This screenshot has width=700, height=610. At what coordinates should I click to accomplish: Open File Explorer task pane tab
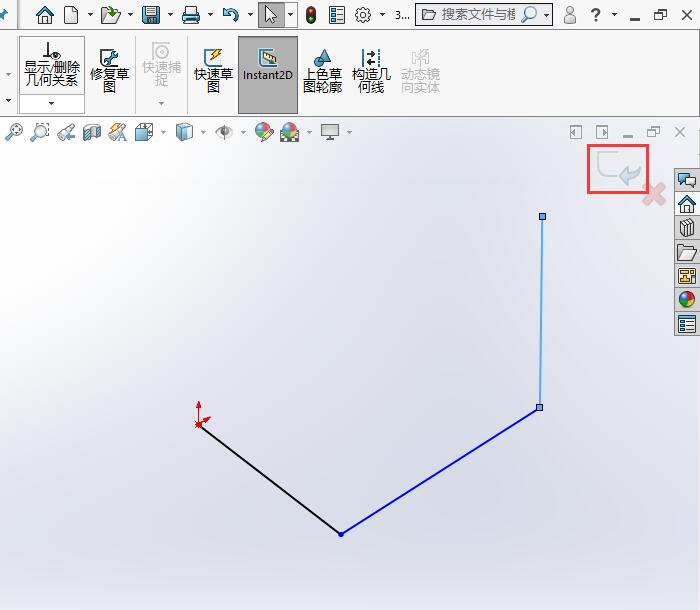coord(687,252)
